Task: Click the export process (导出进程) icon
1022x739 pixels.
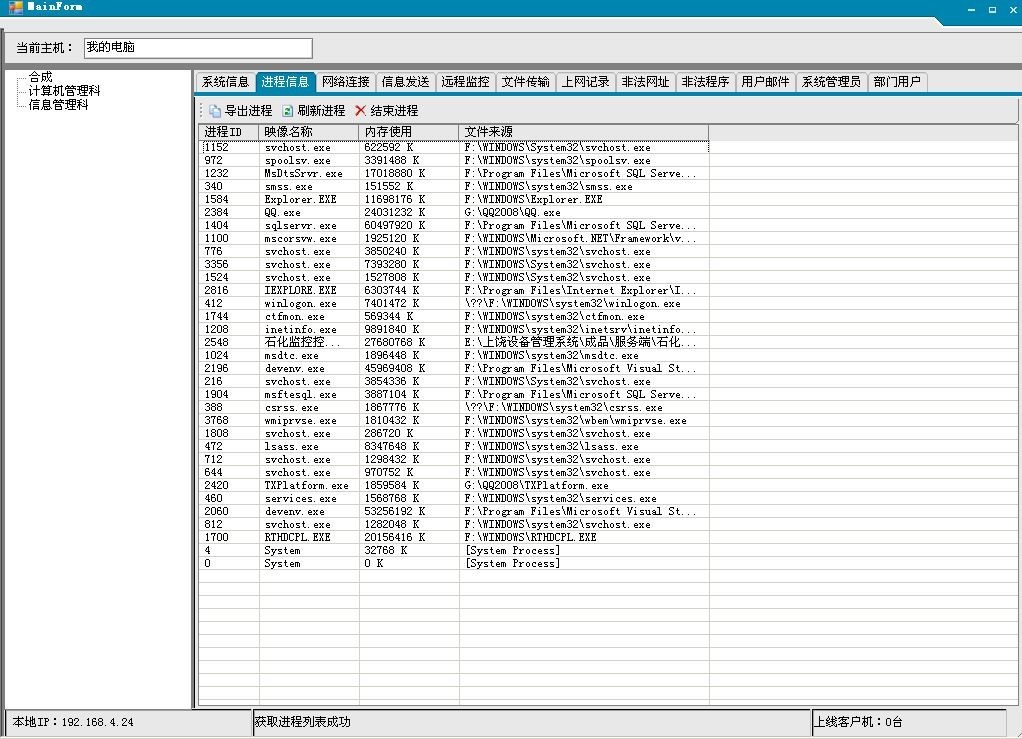Action: click(215, 111)
